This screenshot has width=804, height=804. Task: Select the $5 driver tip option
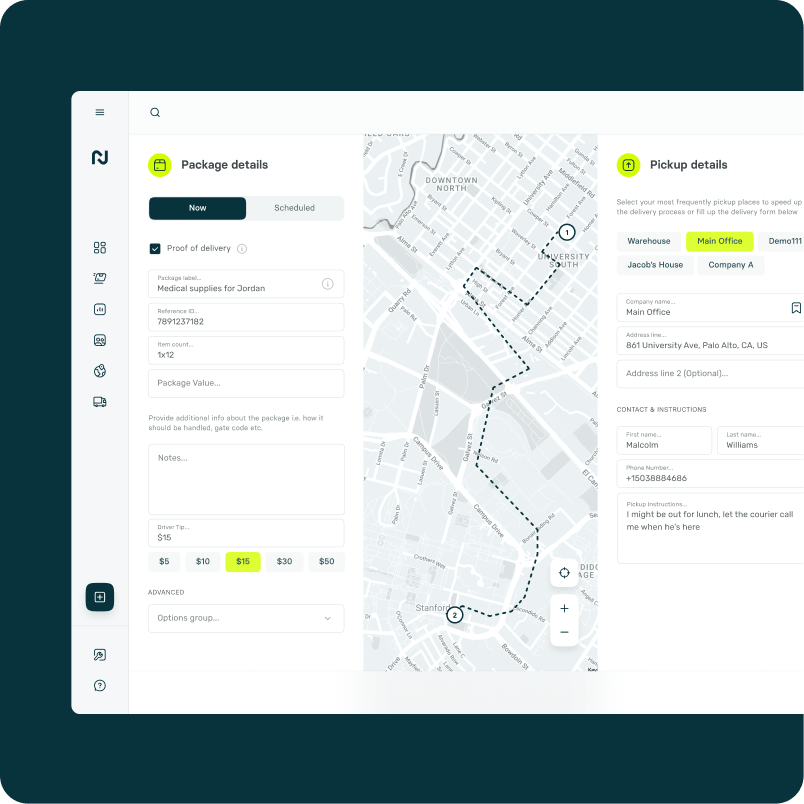164,561
